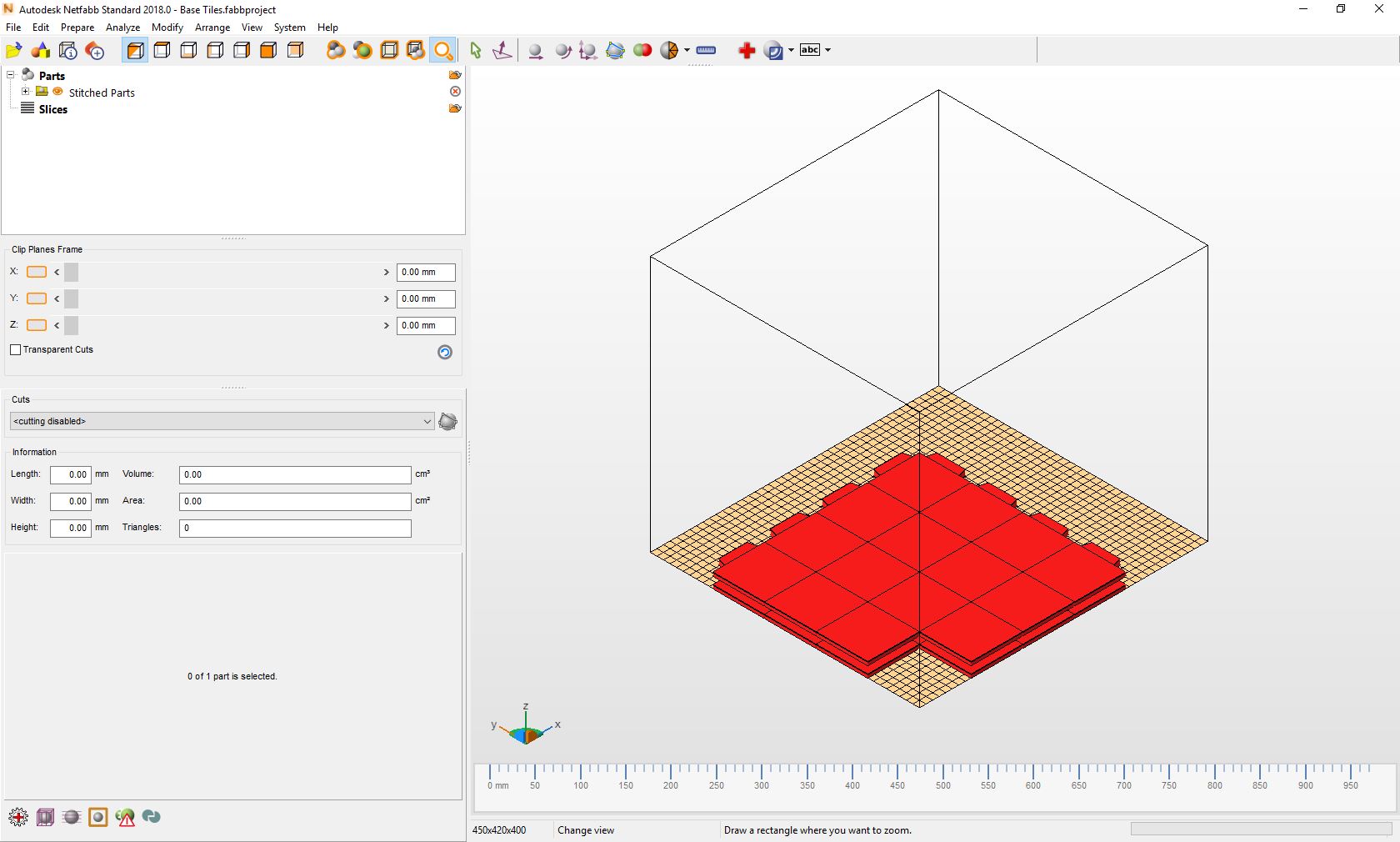The width and height of the screenshot is (1400, 842).
Task: Select the standard arrow selection tool
Action: tap(475, 51)
